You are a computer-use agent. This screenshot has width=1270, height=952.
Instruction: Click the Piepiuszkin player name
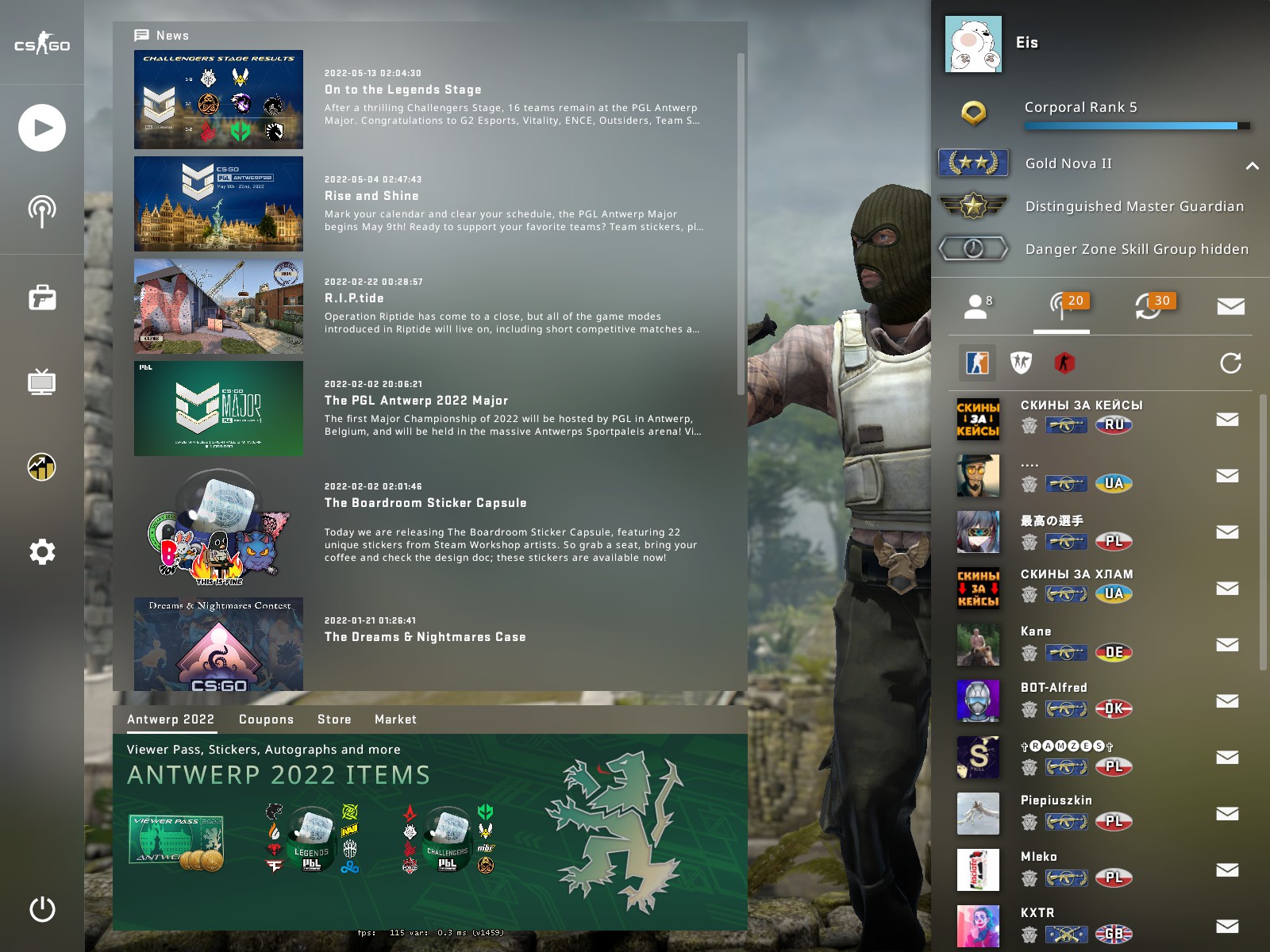tap(1056, 800)
